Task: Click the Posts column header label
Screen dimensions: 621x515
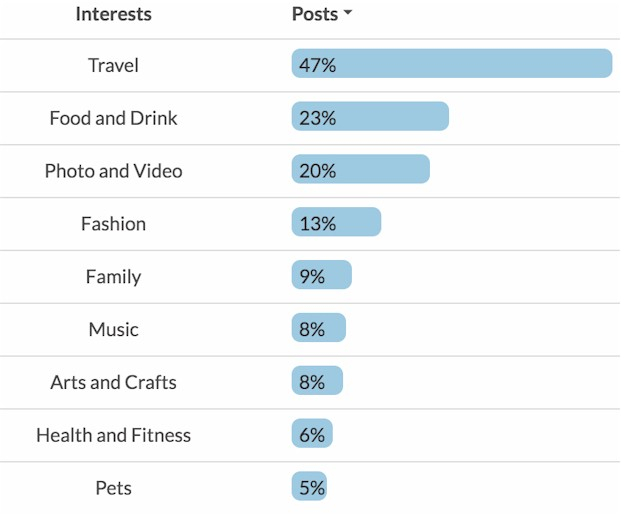Action: pyautogui.click(x=315, y=14)
